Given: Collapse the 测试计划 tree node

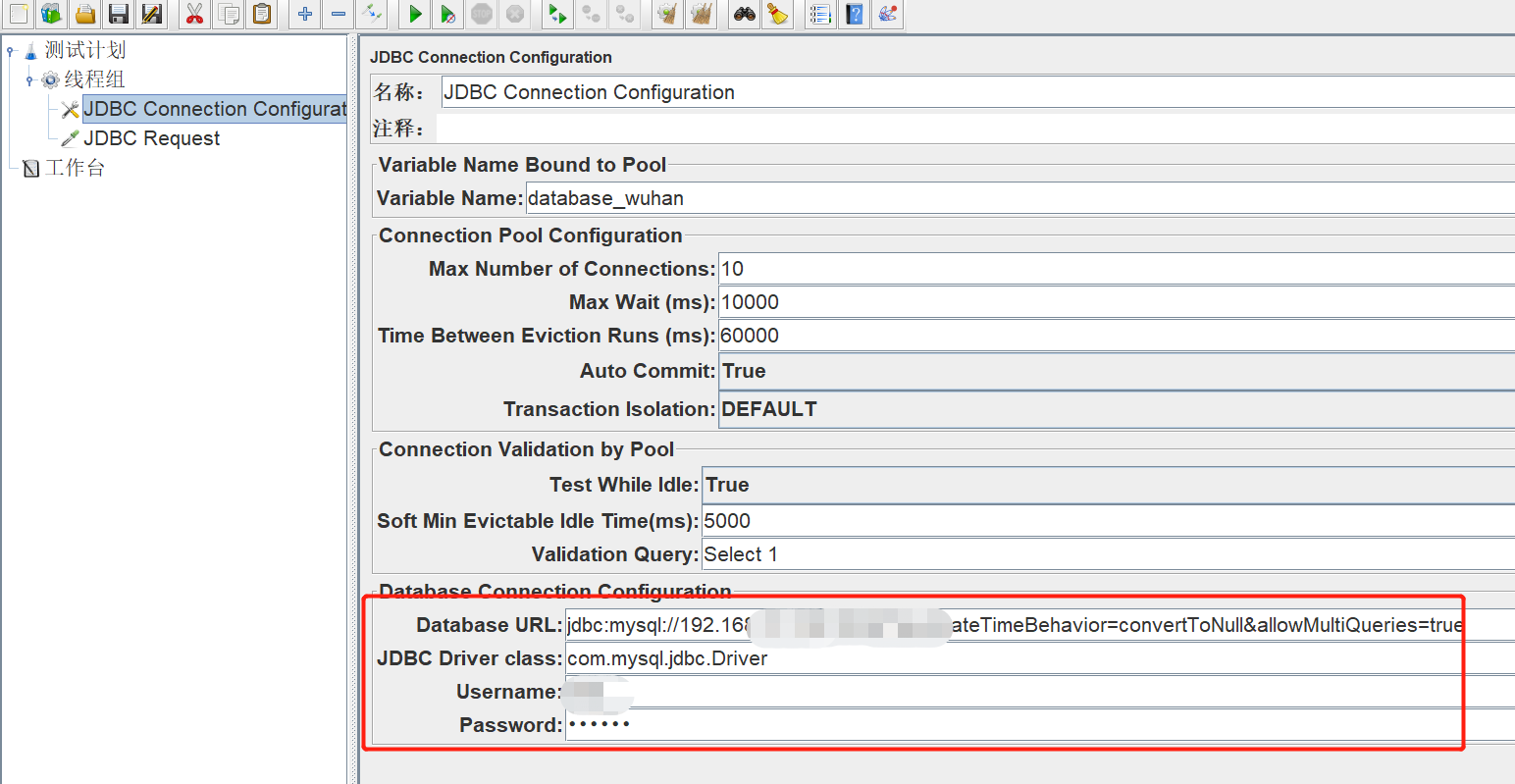Looking at the screenshot, I should coord(11,51).
